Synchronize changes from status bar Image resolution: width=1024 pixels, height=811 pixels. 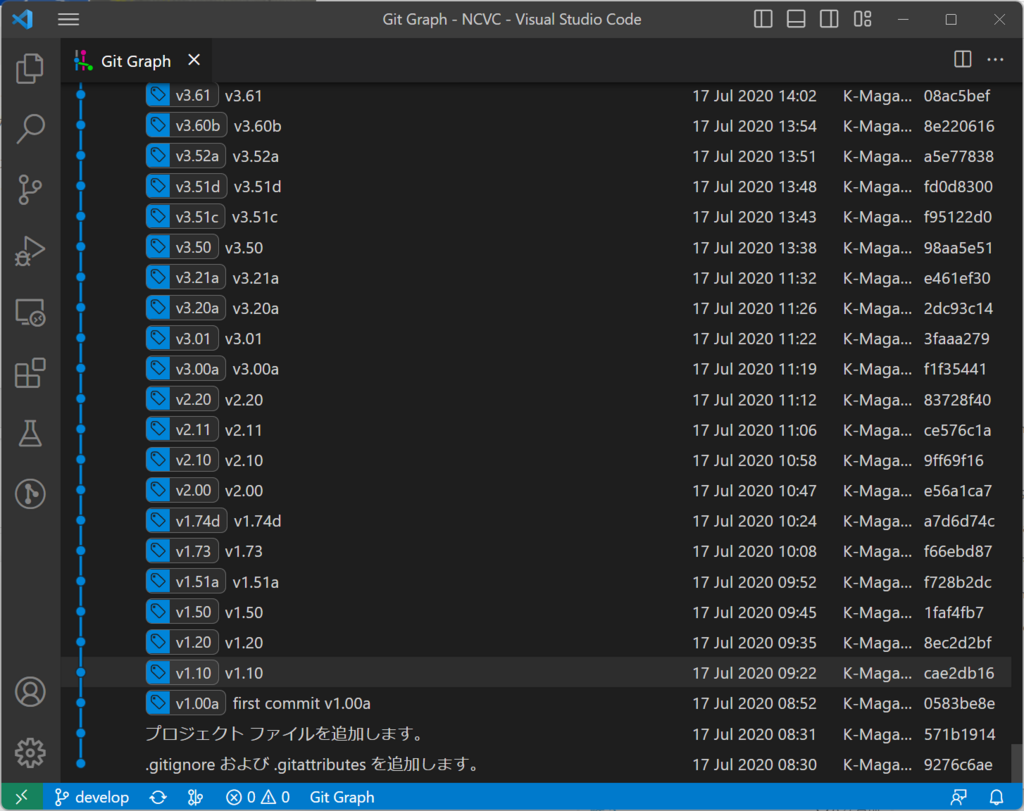[x=158, y=797]
